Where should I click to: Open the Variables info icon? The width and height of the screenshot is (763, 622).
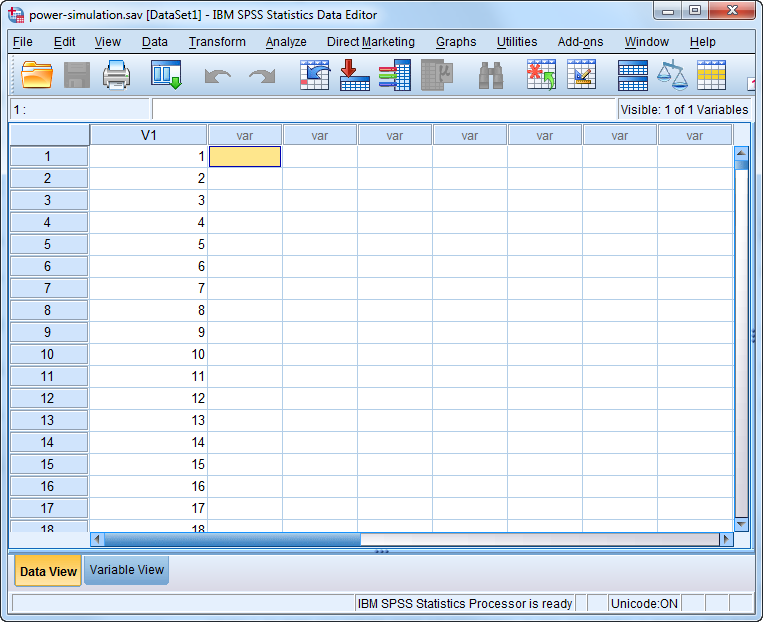pos(395,75)
